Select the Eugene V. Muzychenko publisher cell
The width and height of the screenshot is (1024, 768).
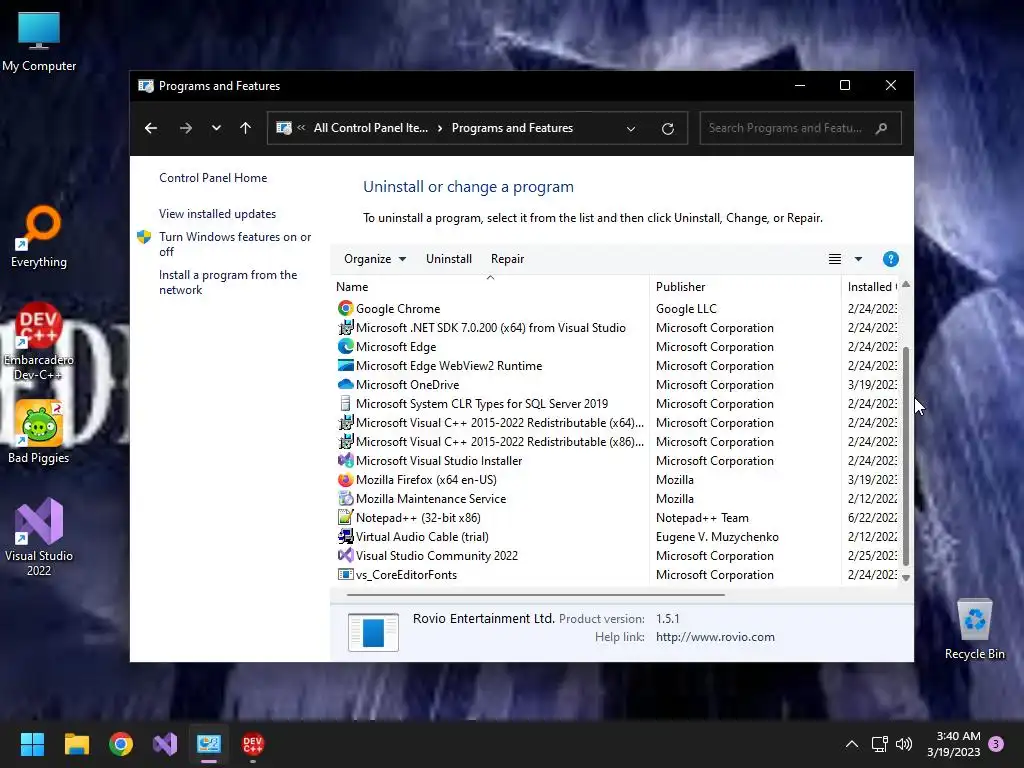[717, 536]
